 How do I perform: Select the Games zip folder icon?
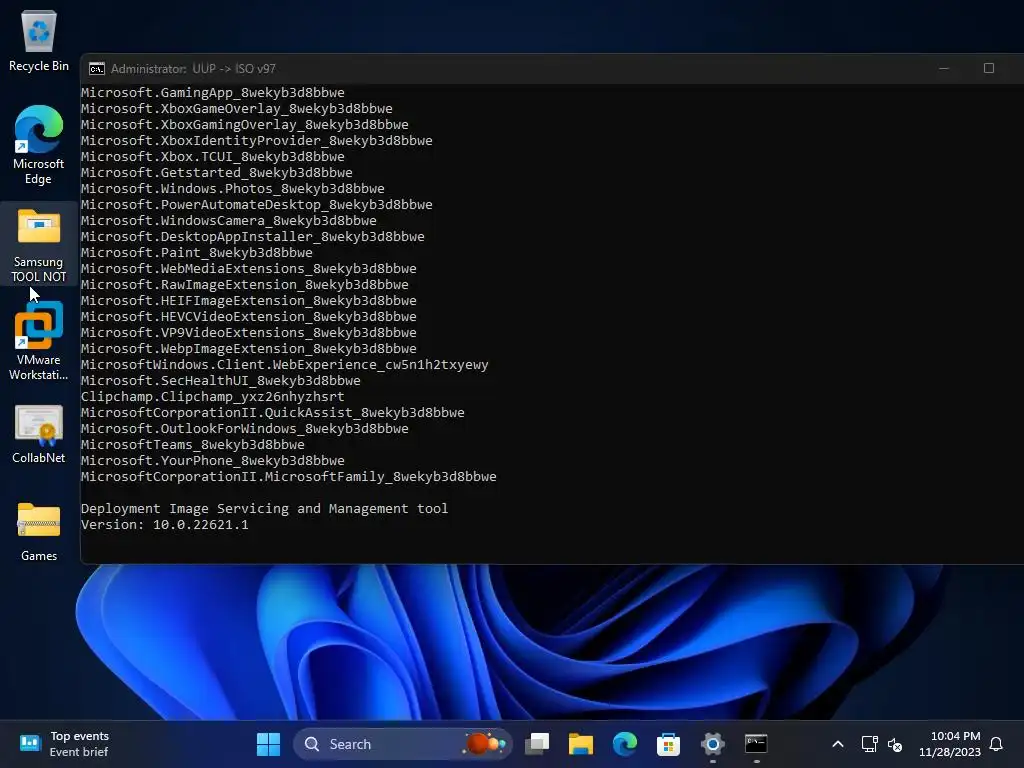tap(39, 532)
